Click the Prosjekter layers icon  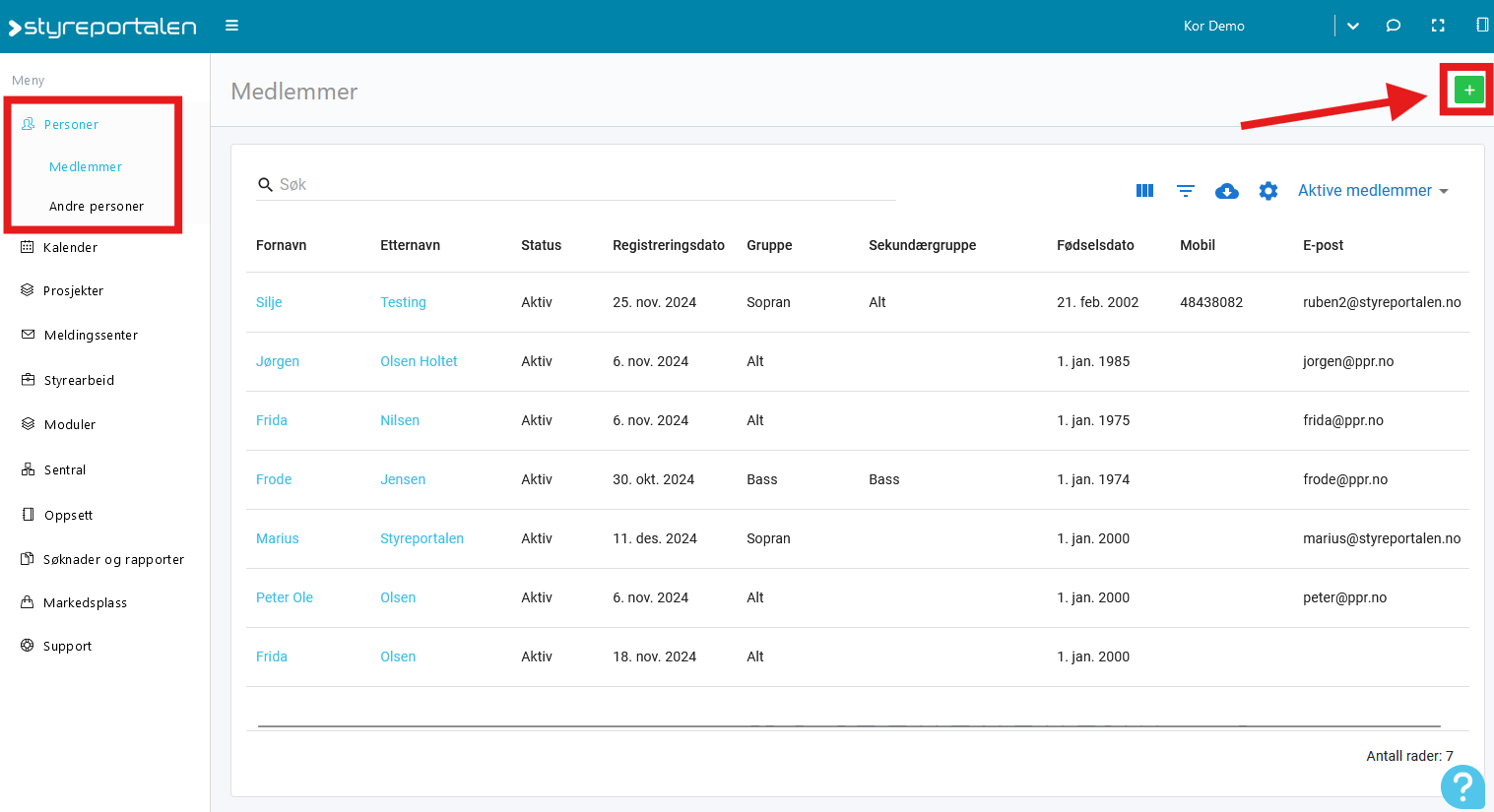[28, 290]
